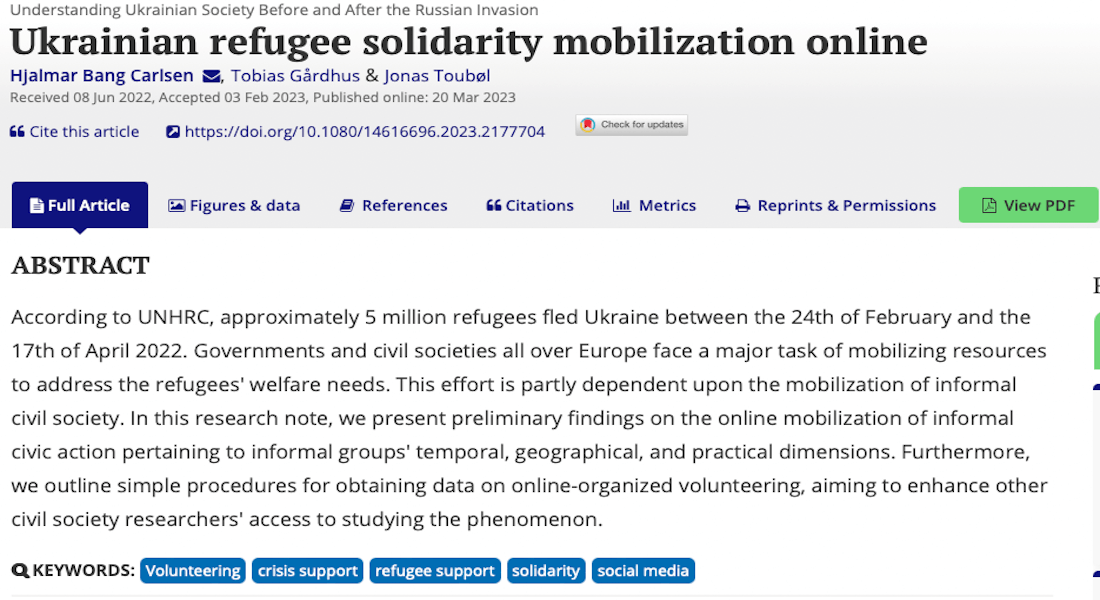Select the social media keyword tag

pyautogui.click(x=643, y=571)
